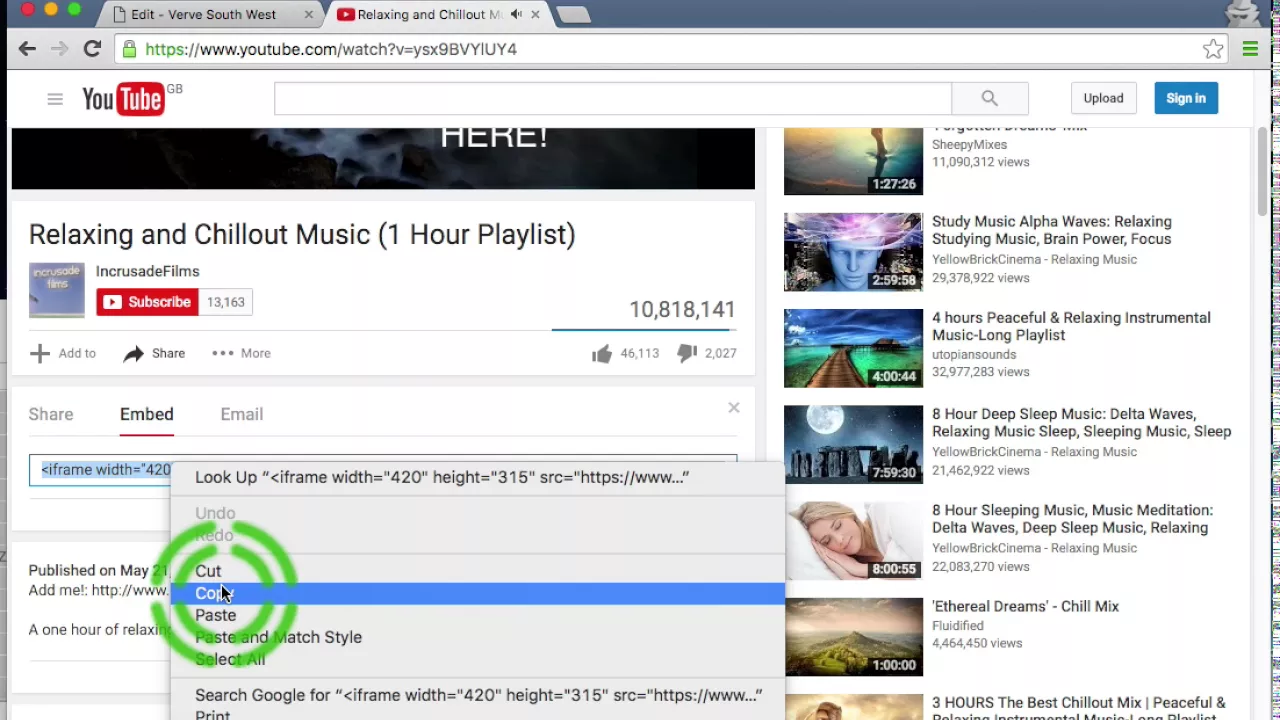Click the 8:00:55 sleeping woman thumbnail

[x=853, y=541]
